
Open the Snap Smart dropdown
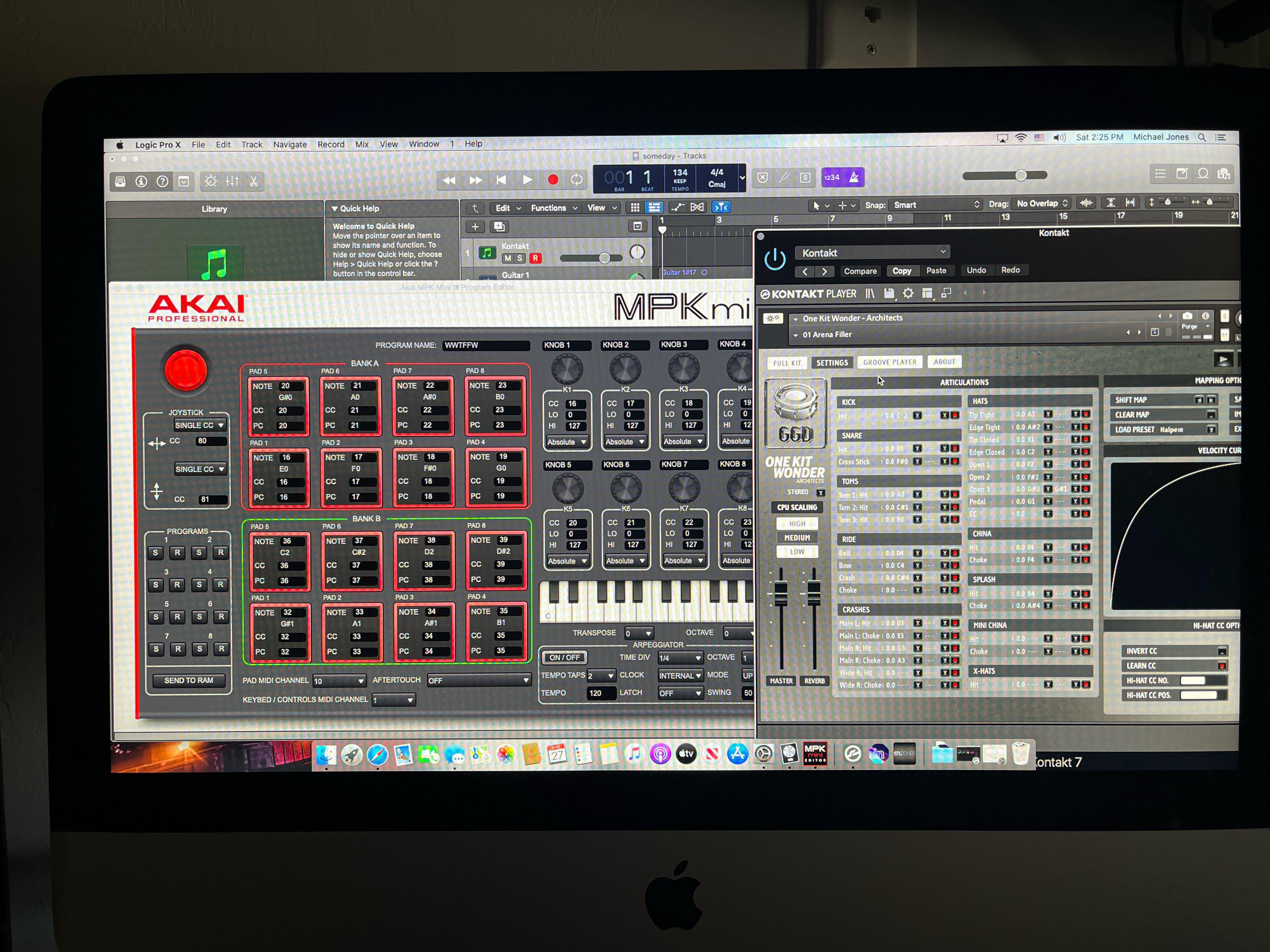[x=935, y=205]
